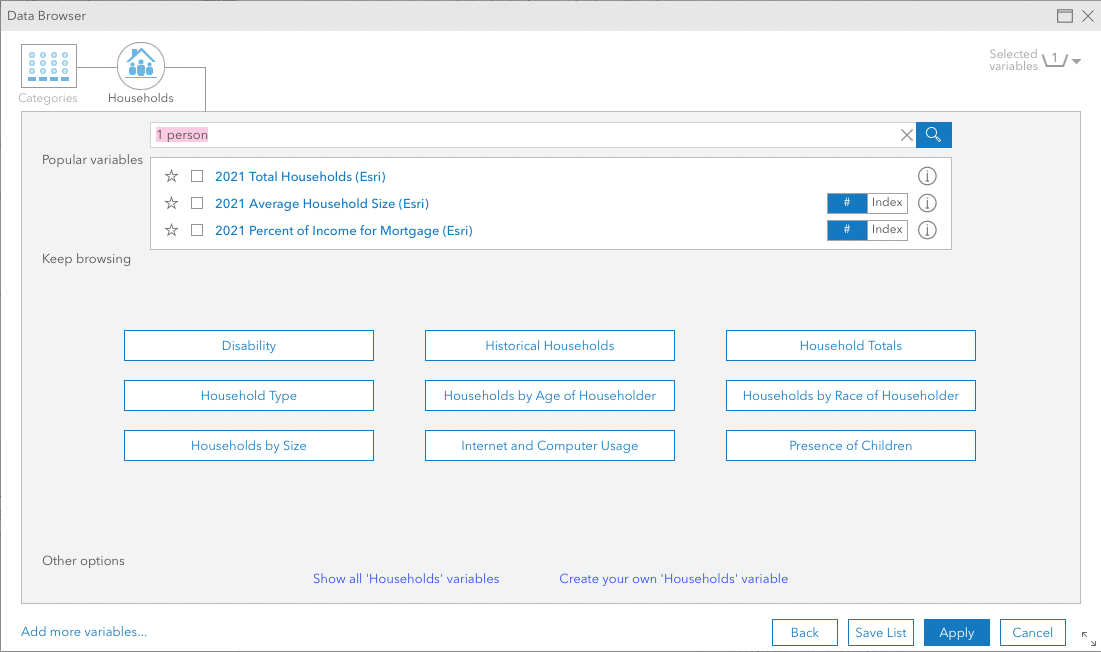Open 2021 Percent of Income for Mortgage variable

343,231
